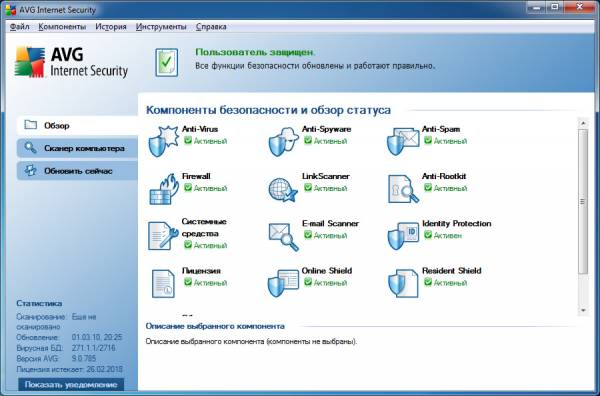The image size is (600, 396).
Task: Click the AVG title bar app icon
Action: point(11,10)
